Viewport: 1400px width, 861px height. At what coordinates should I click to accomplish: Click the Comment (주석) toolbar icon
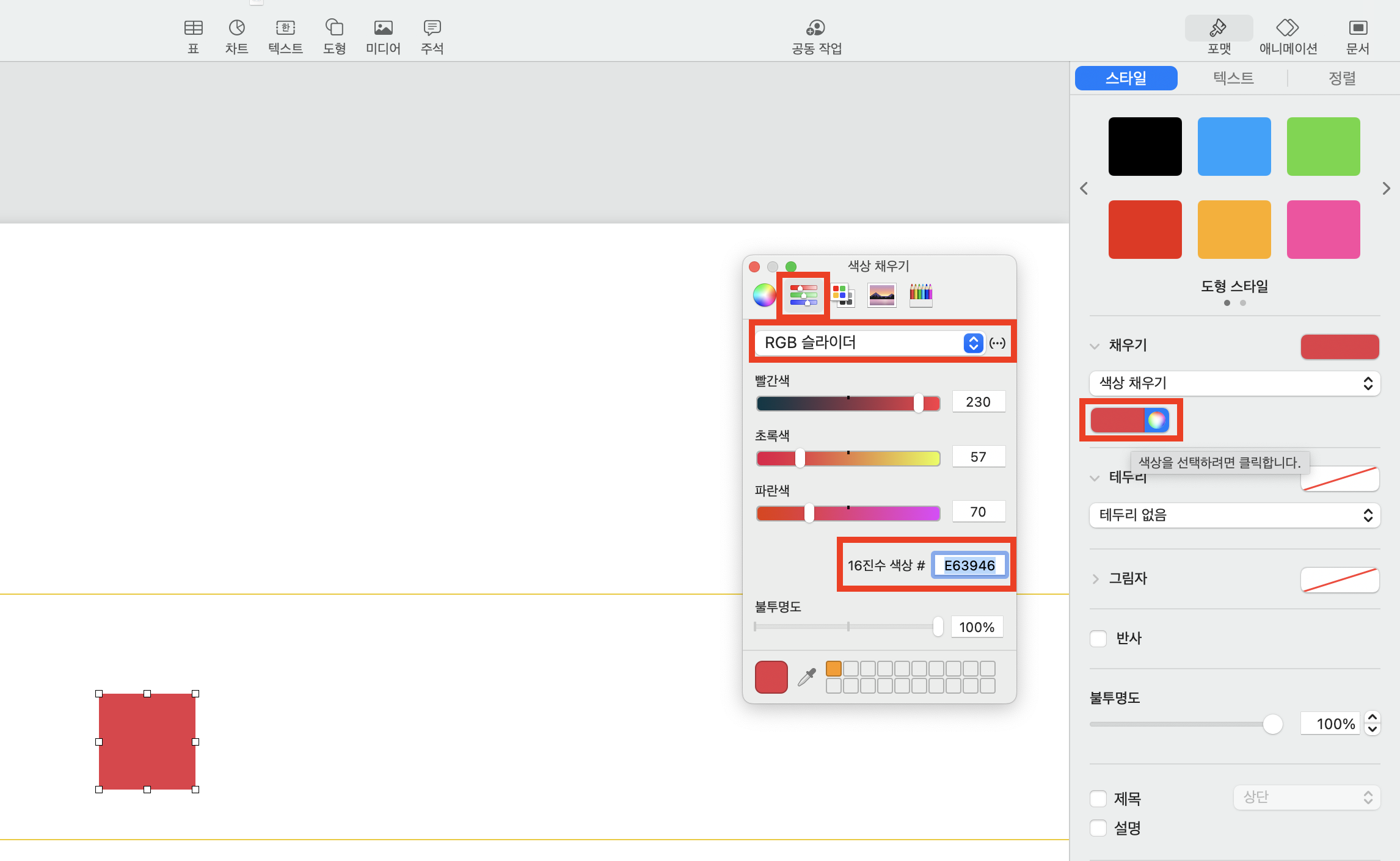click(x=432, y=28)
